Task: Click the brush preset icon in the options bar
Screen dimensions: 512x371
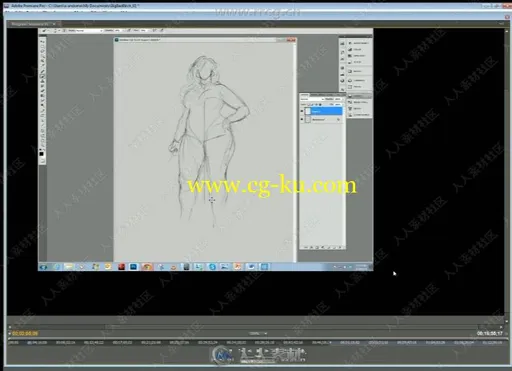Action: pos(55,30)
